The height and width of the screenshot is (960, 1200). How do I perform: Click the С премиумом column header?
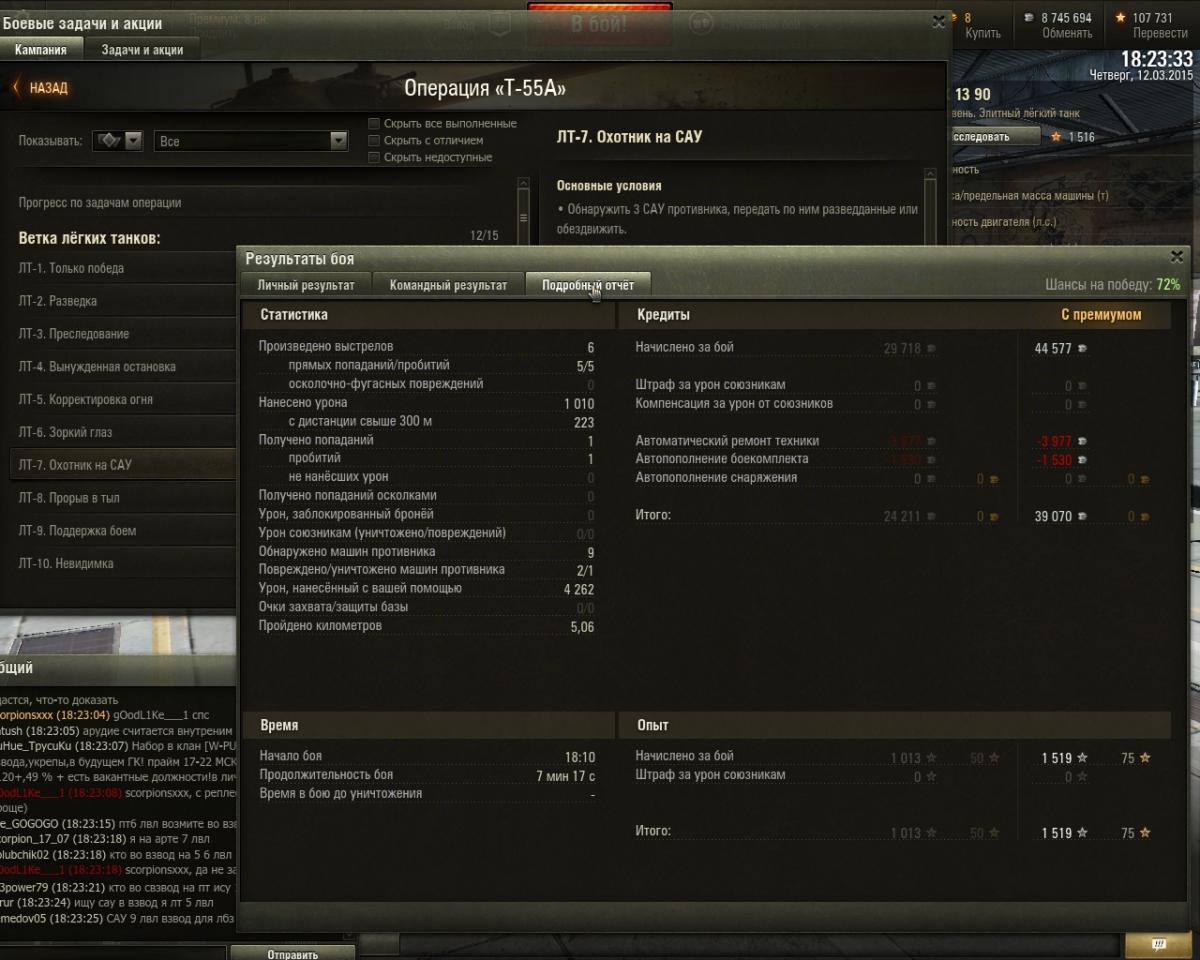[x=1101, y=315]
